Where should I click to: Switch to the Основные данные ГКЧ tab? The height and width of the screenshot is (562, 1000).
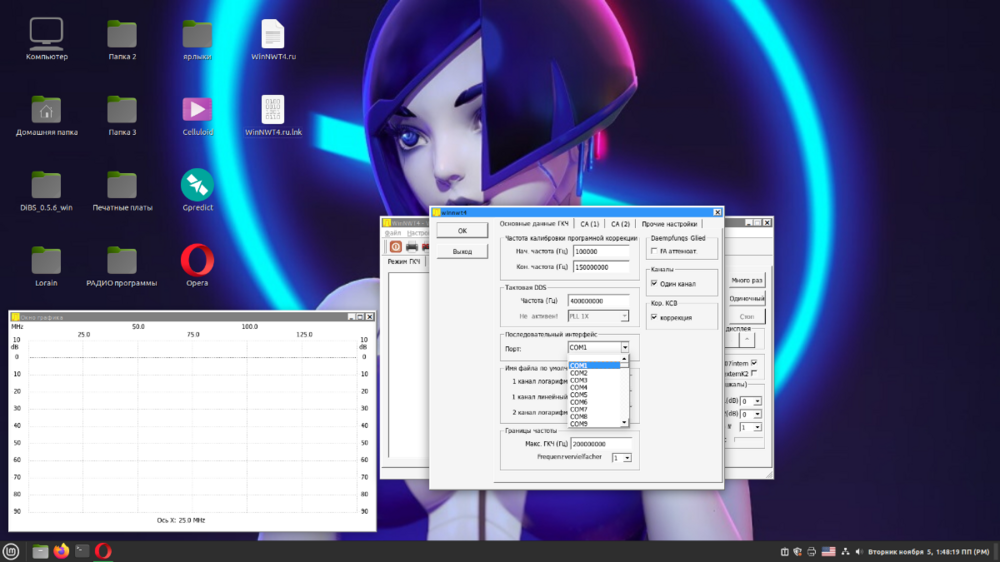[x=534, y=224]
